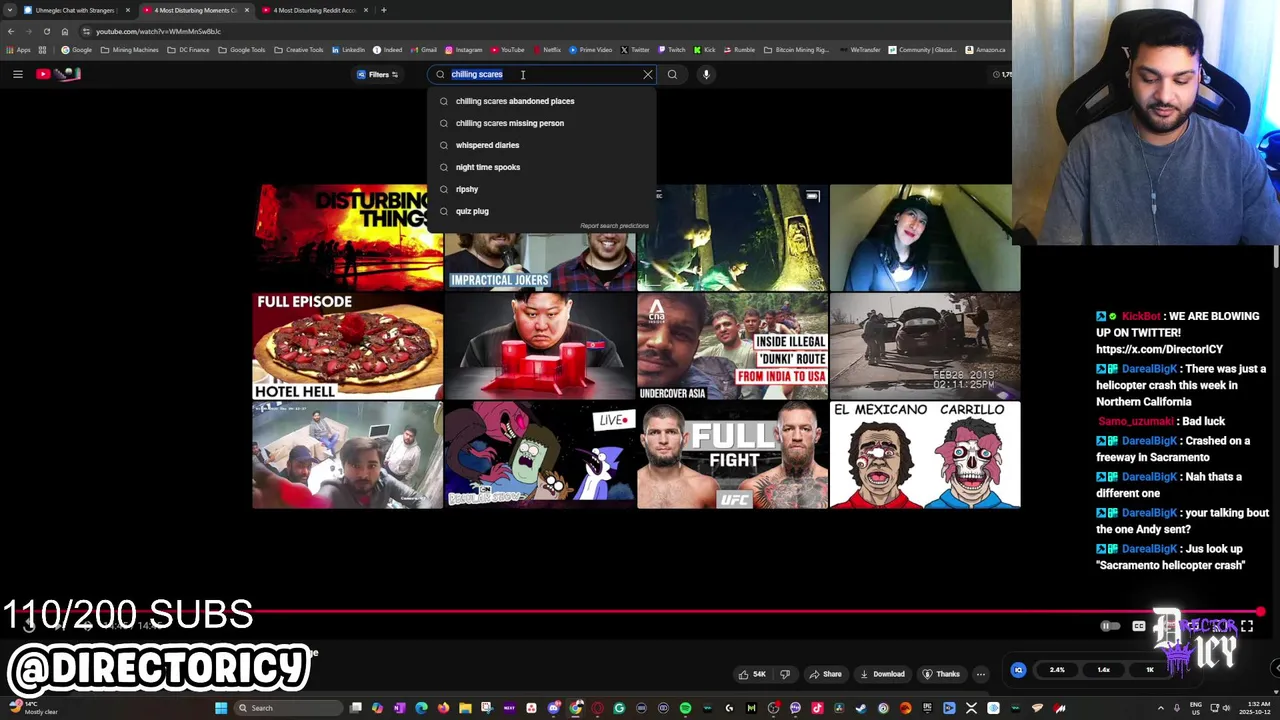Click the Share button

825,674
